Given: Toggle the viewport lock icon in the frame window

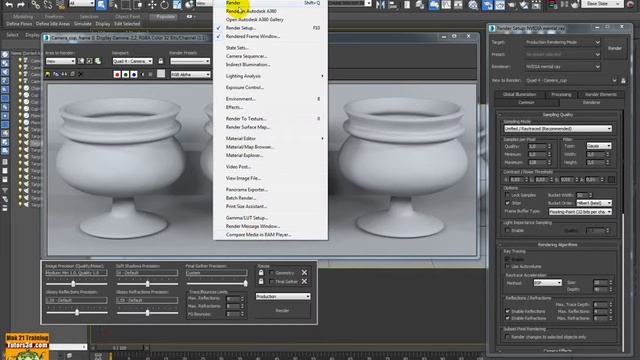Looking at the screenshot, I should 161,61.
